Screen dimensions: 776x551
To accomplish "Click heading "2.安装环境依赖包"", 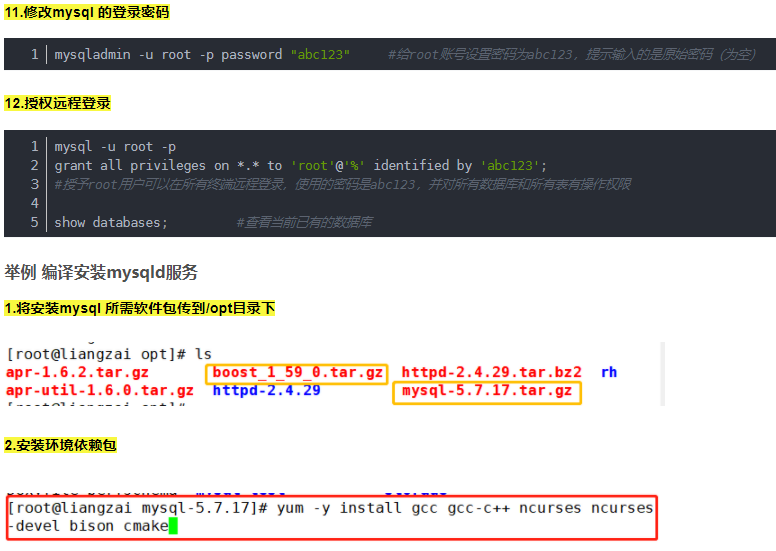I will [x=60, y=445].
